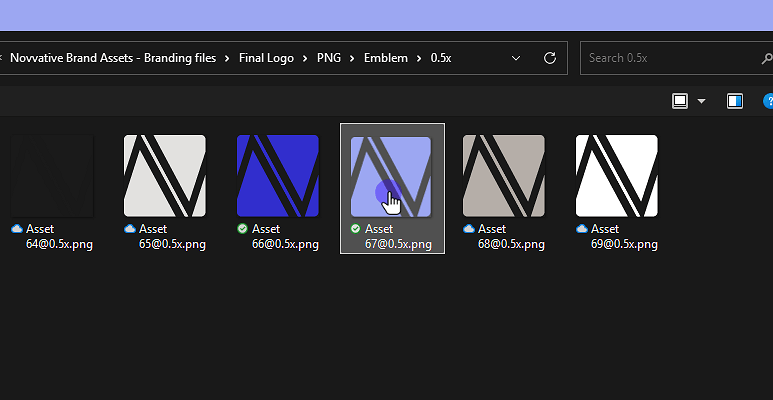
Task: Click the Asset 64@0.5x.png file name
Action: (x=59, y=237)
